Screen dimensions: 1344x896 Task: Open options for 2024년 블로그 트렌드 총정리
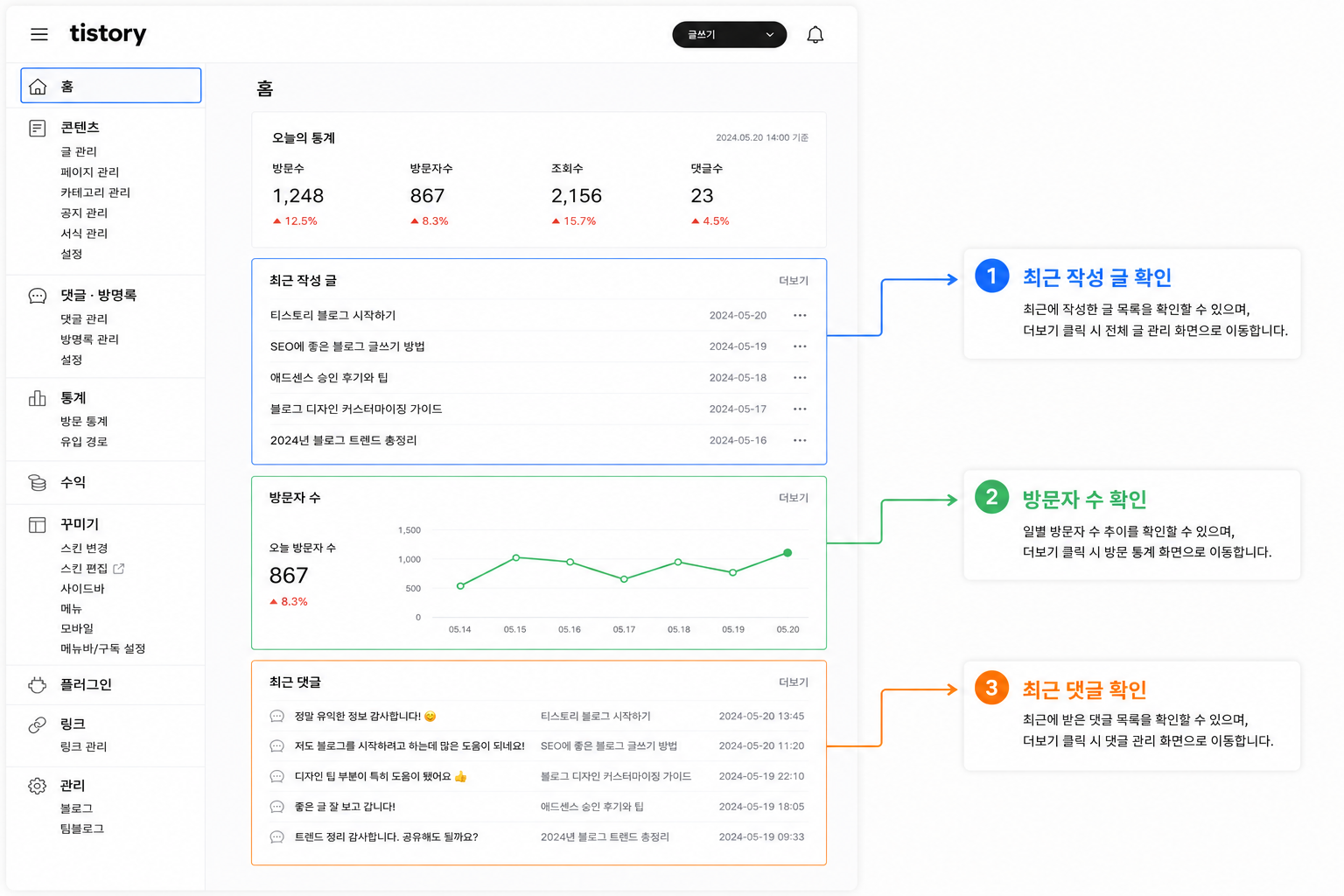pyautogui.click(x=800, y=440)
